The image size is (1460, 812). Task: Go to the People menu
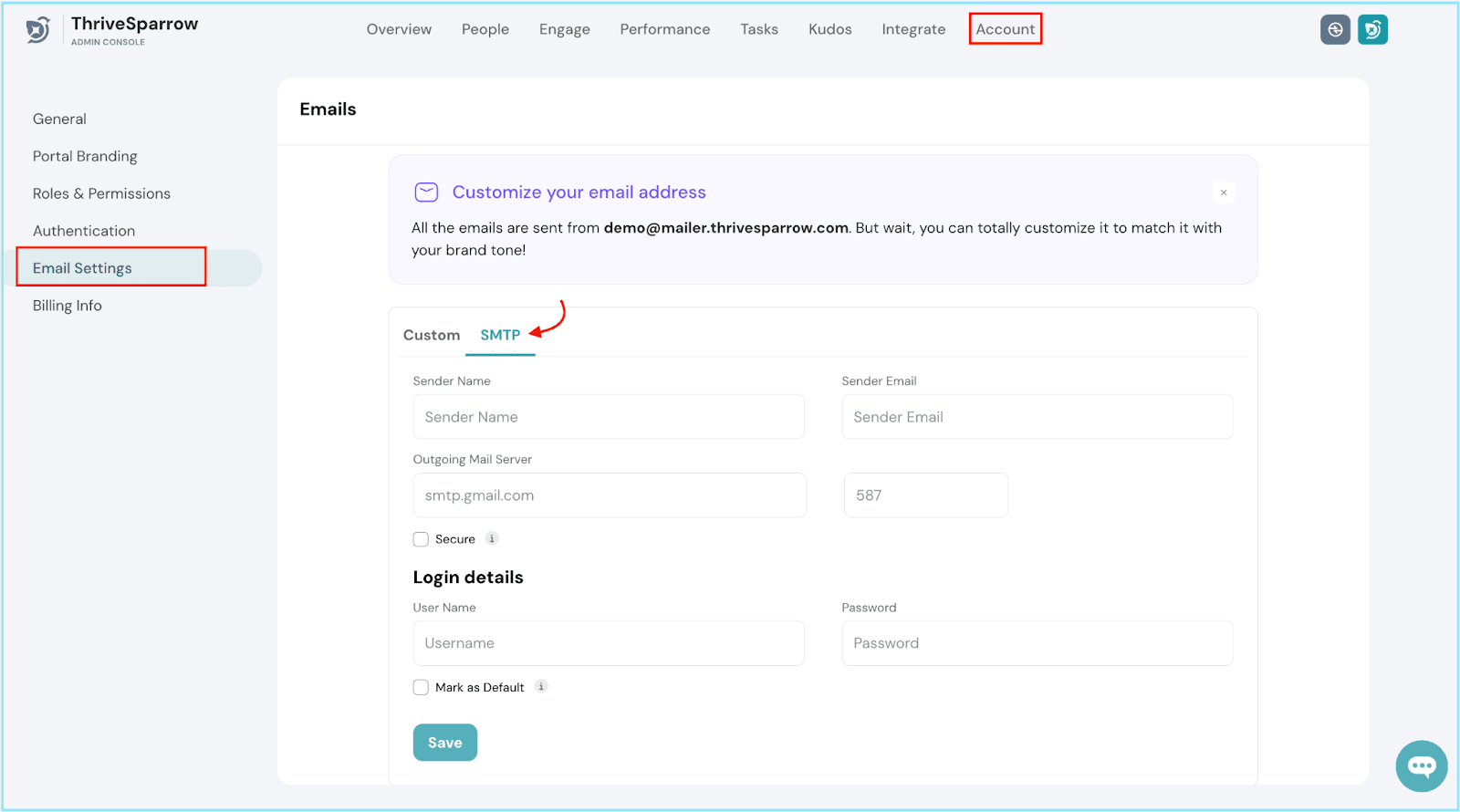pyautogui.click(x=485, y=29)
